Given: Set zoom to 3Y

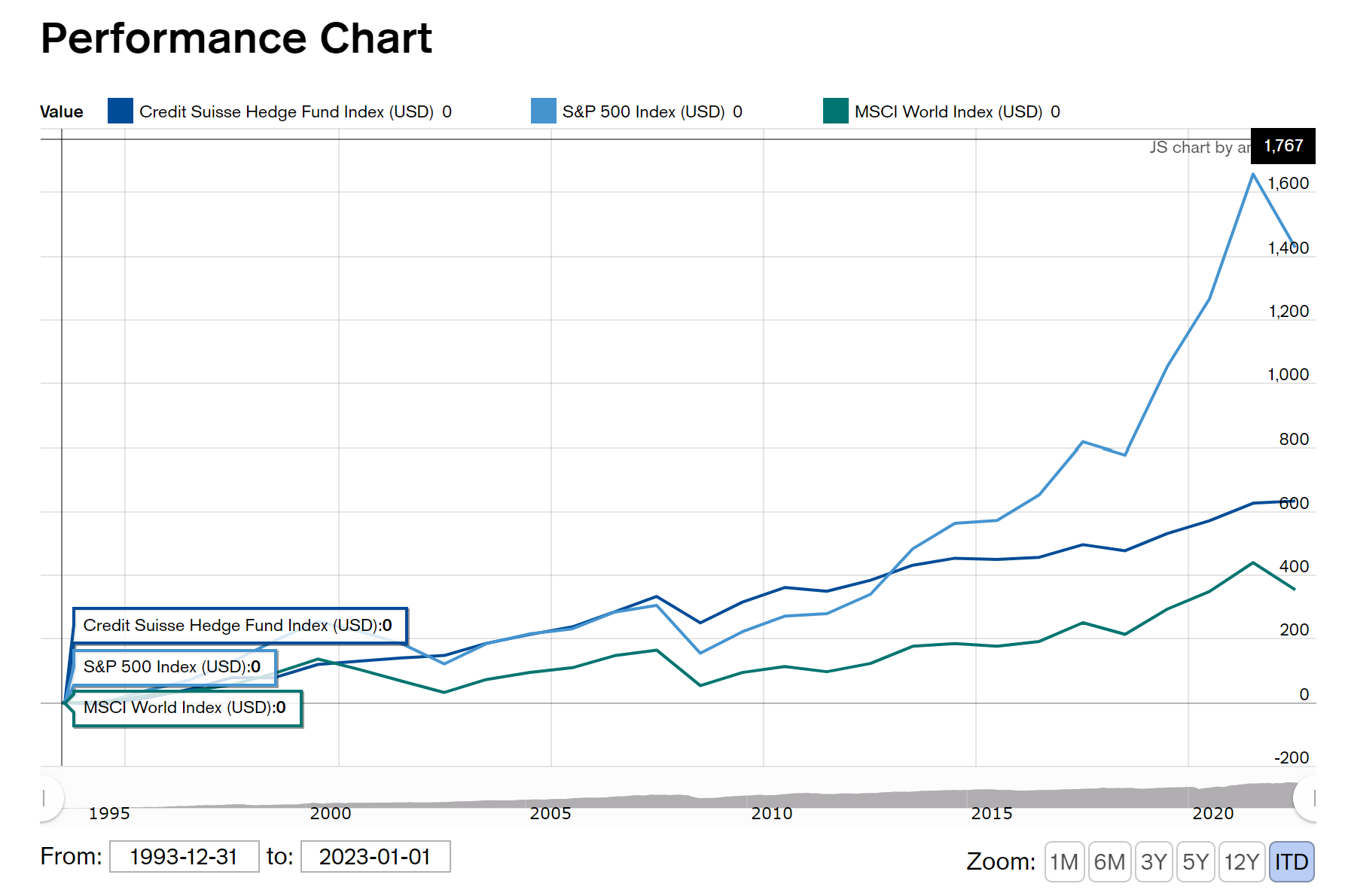Looking at the screenshot, I should pyautogui.click(x=1154, y=861).
